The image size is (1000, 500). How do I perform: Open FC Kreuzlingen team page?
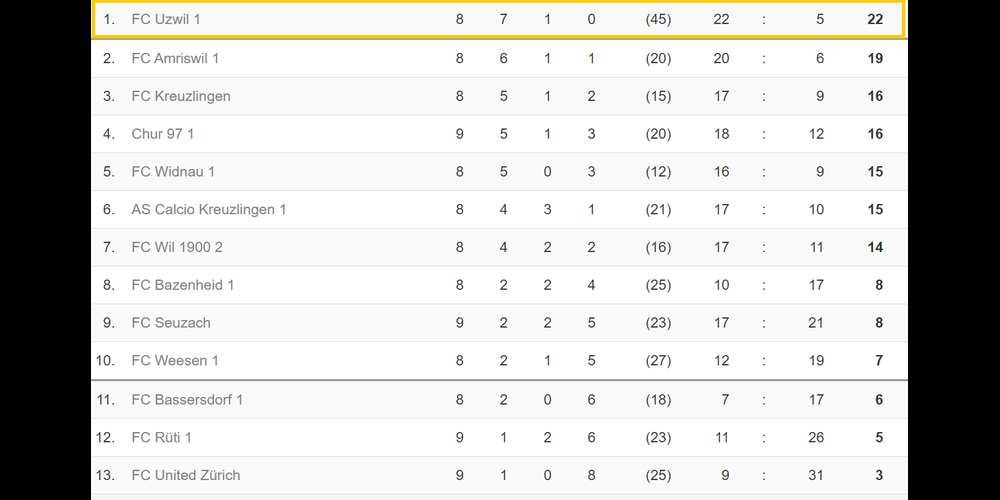(181, 96)
